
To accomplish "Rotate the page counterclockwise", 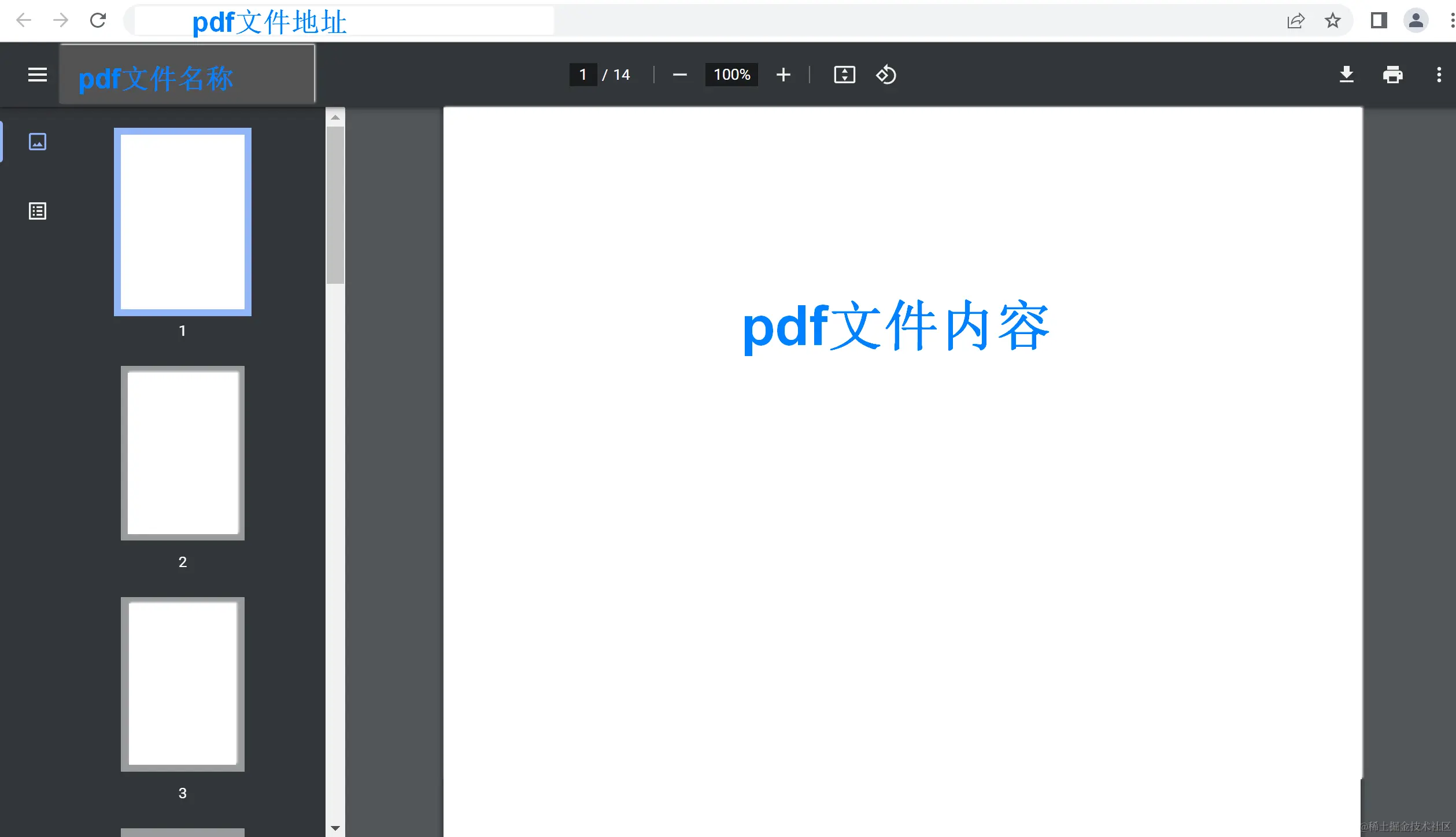I will tap(885, 75).
